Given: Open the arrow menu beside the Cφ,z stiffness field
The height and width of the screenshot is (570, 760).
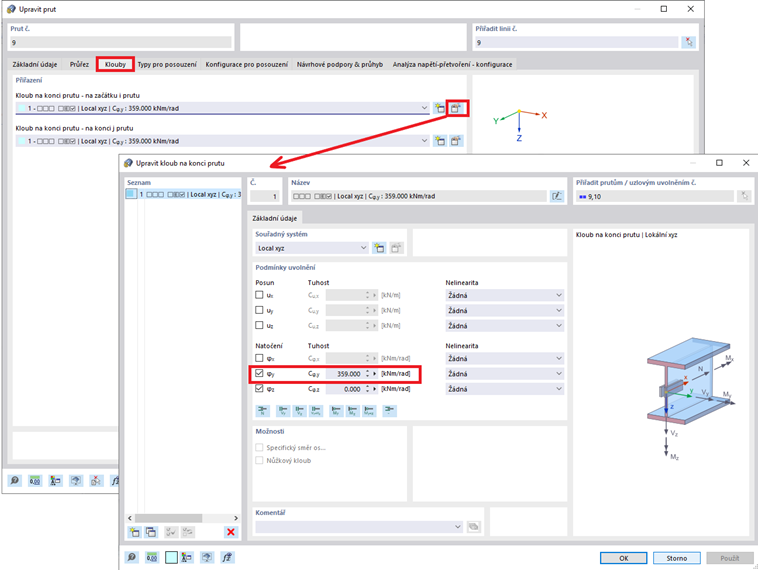Looking at the screenshot, I should [375, 389].
